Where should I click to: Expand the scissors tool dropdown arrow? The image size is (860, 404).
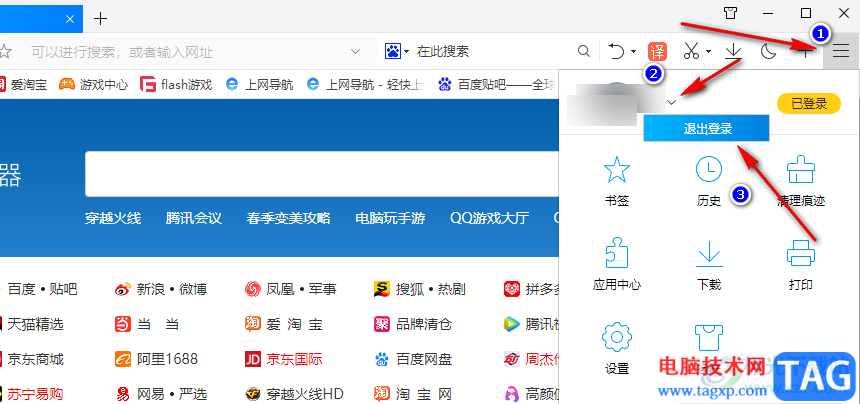click(708, 52)
